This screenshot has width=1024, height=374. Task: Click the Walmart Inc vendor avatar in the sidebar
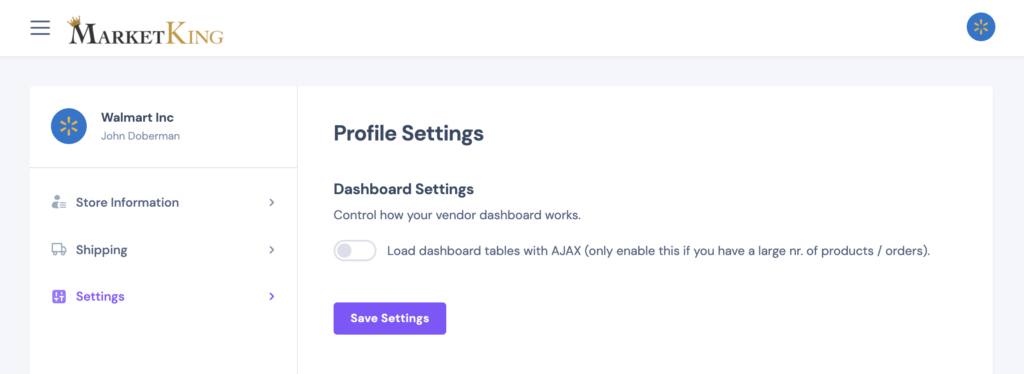[x=69, y=126]
